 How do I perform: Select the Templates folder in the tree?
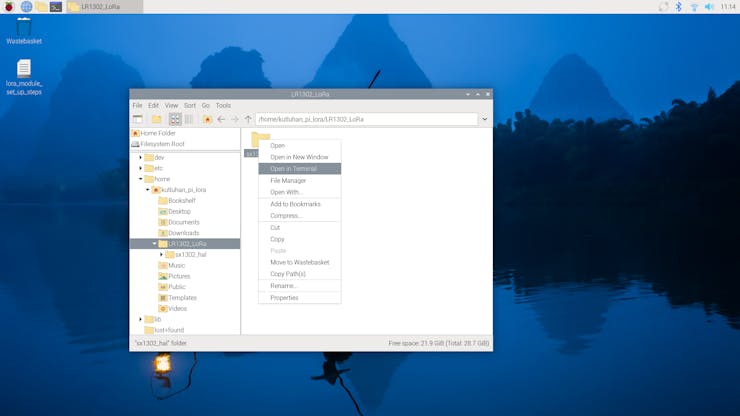[x=177, y=298]
